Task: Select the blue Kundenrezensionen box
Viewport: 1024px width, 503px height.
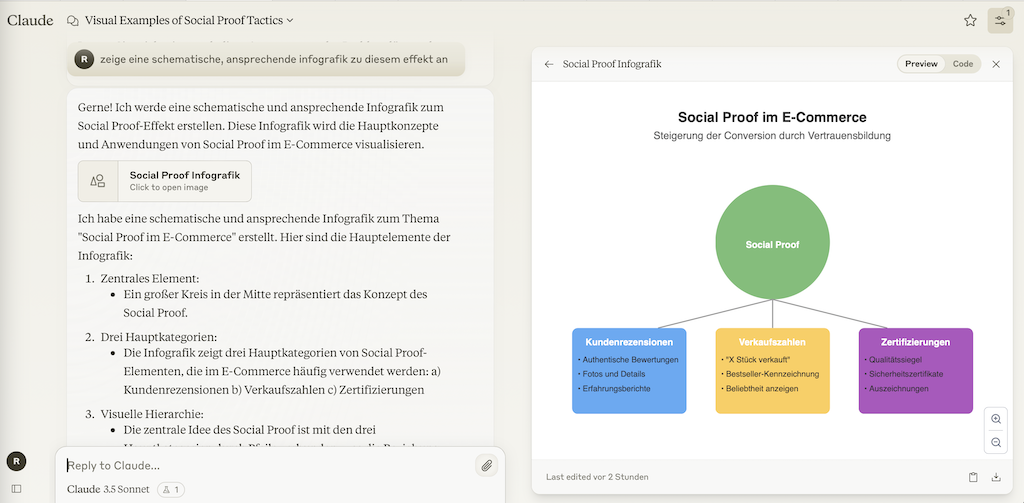Action: click(x=629, y=370)
